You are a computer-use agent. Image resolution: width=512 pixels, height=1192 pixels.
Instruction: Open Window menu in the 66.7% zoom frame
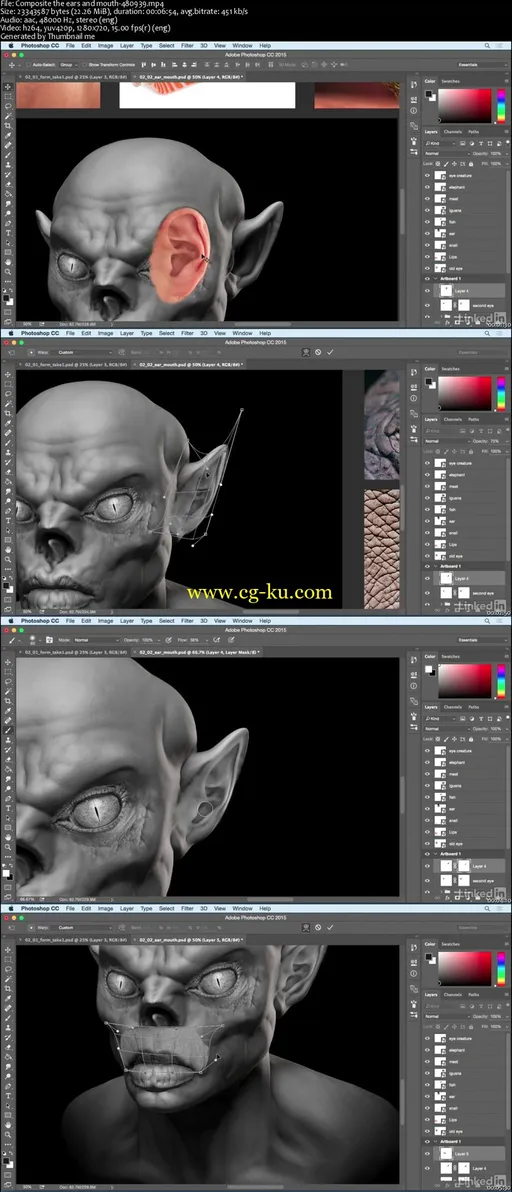(242, 620)
